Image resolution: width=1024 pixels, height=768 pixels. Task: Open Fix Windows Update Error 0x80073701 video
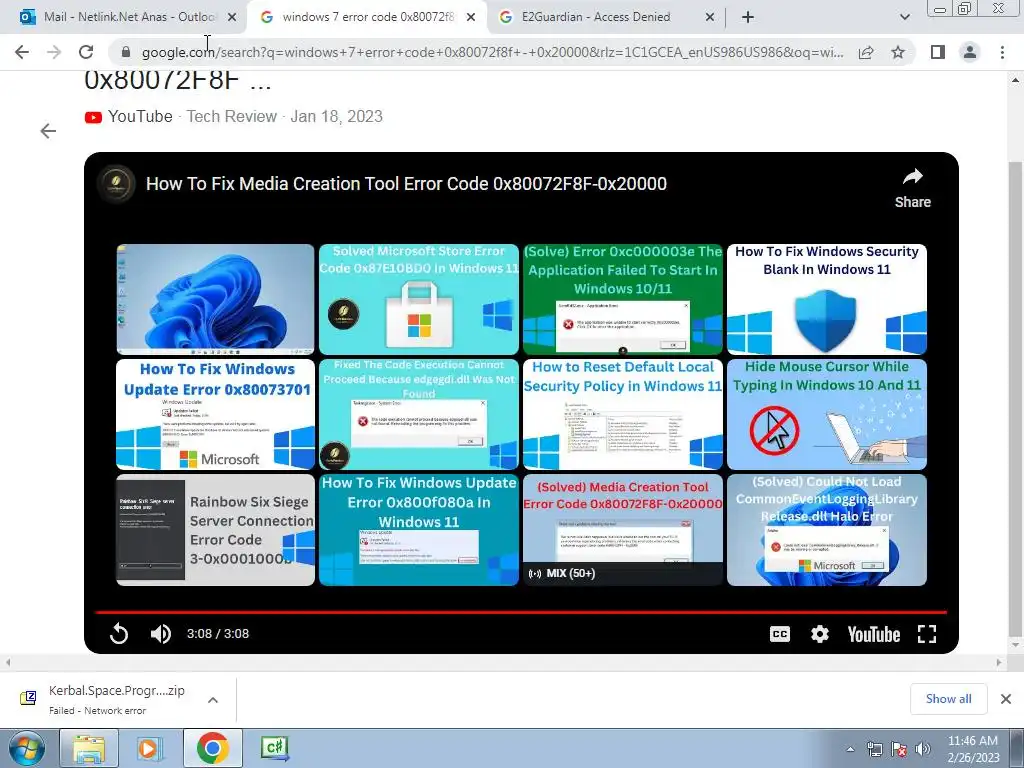pyautogui.click(x=216, y=414)
